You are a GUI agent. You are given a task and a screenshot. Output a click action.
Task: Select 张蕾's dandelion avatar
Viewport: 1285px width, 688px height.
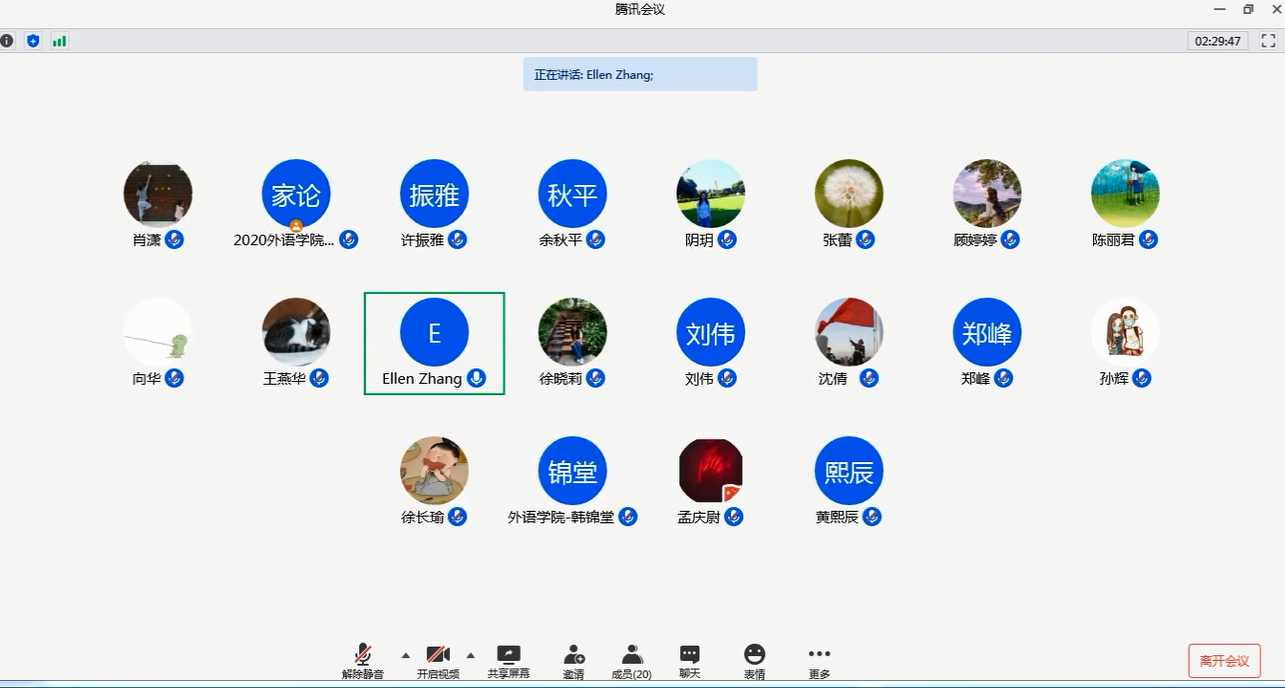point(849,194)
